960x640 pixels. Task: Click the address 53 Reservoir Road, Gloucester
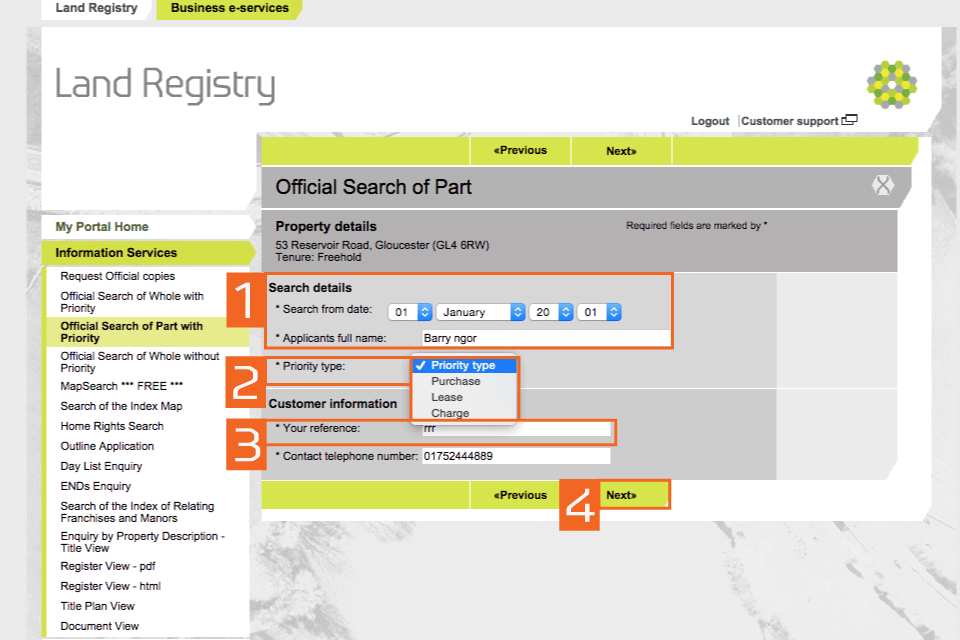click(382, 245)
